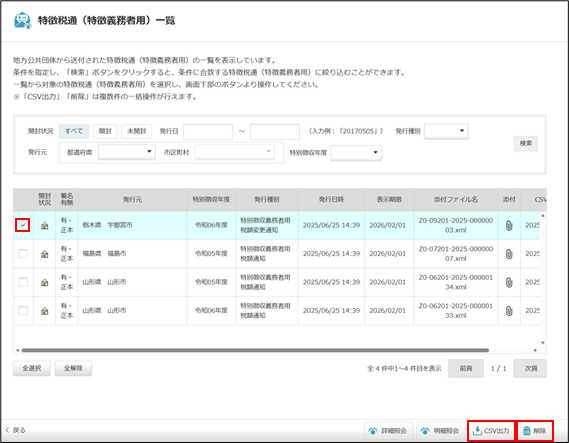Click opened-envelope icon in 山形県 令和06年度 row

[x=45, y=311]
